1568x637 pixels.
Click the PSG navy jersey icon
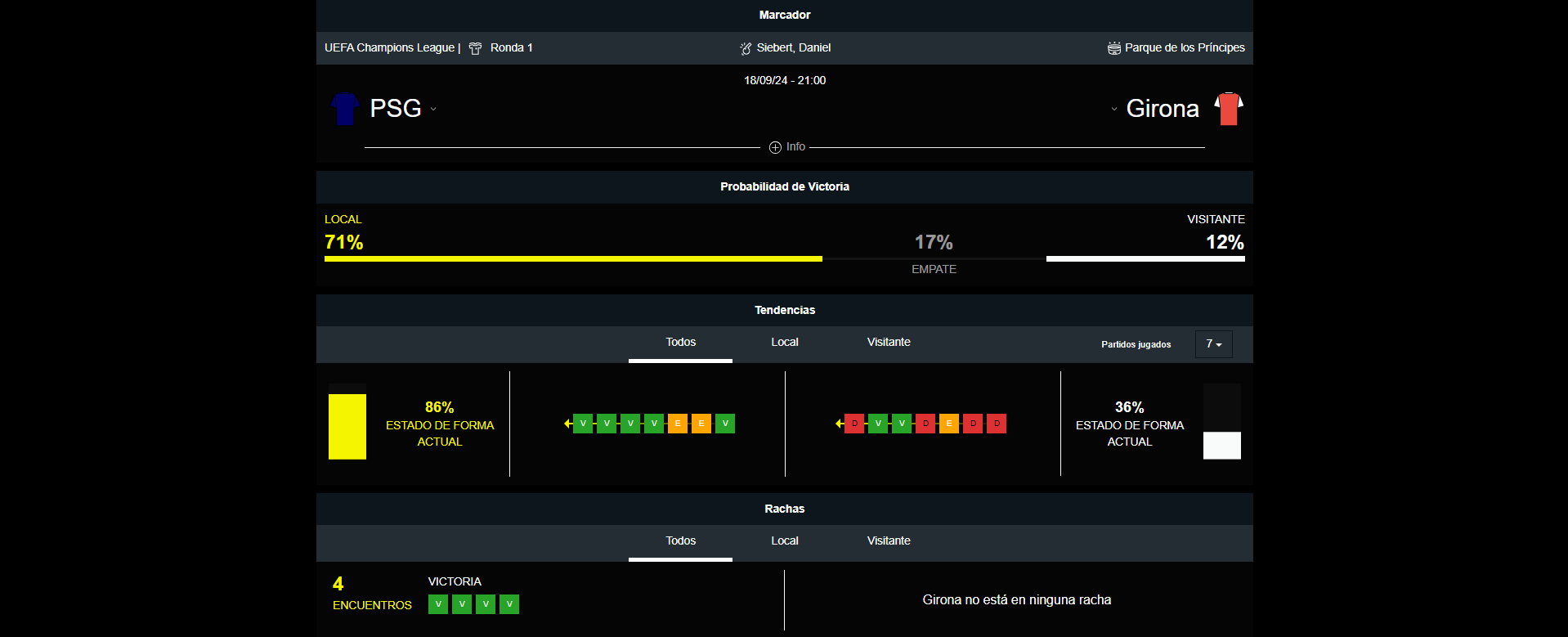click(345, 109)
